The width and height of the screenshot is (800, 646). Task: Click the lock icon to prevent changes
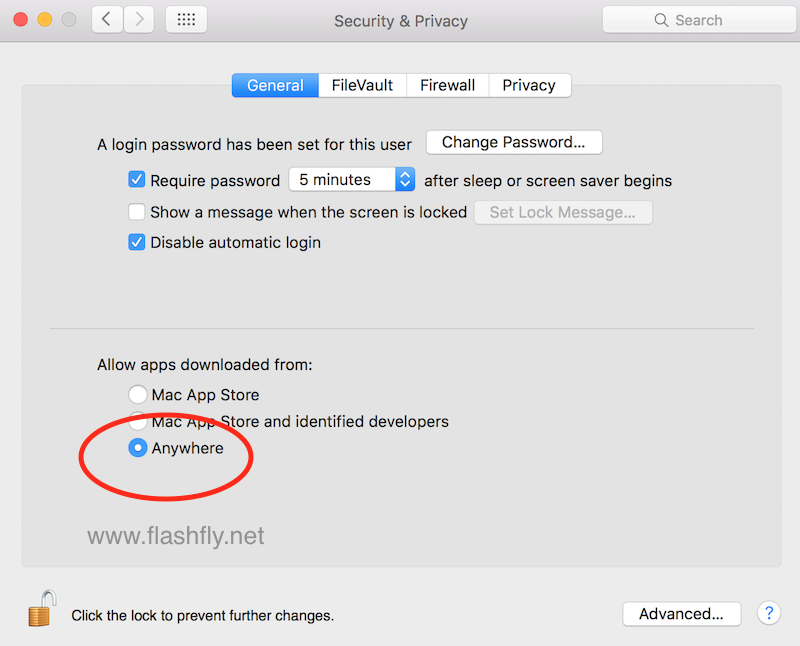[x=41, y=608]
